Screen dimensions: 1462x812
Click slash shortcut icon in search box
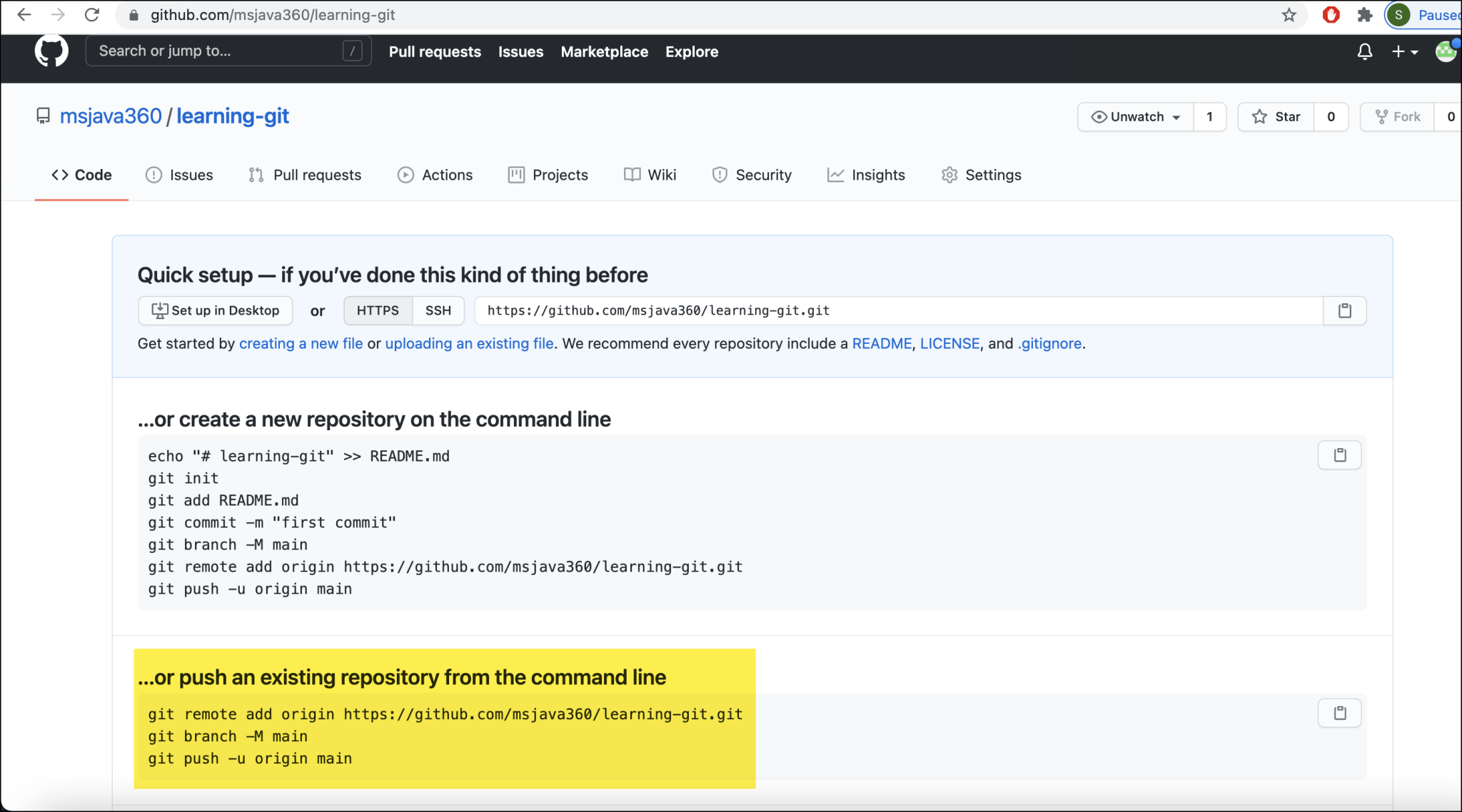click(x=353, y=51)
